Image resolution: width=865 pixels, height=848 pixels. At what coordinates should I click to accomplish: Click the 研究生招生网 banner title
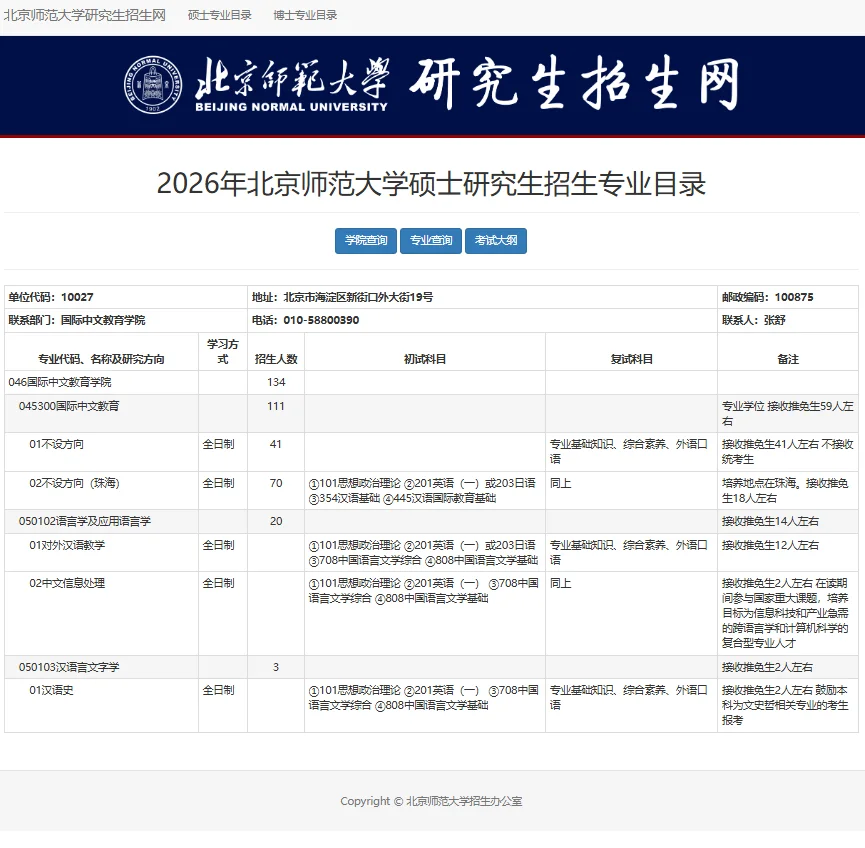point(574,84)
